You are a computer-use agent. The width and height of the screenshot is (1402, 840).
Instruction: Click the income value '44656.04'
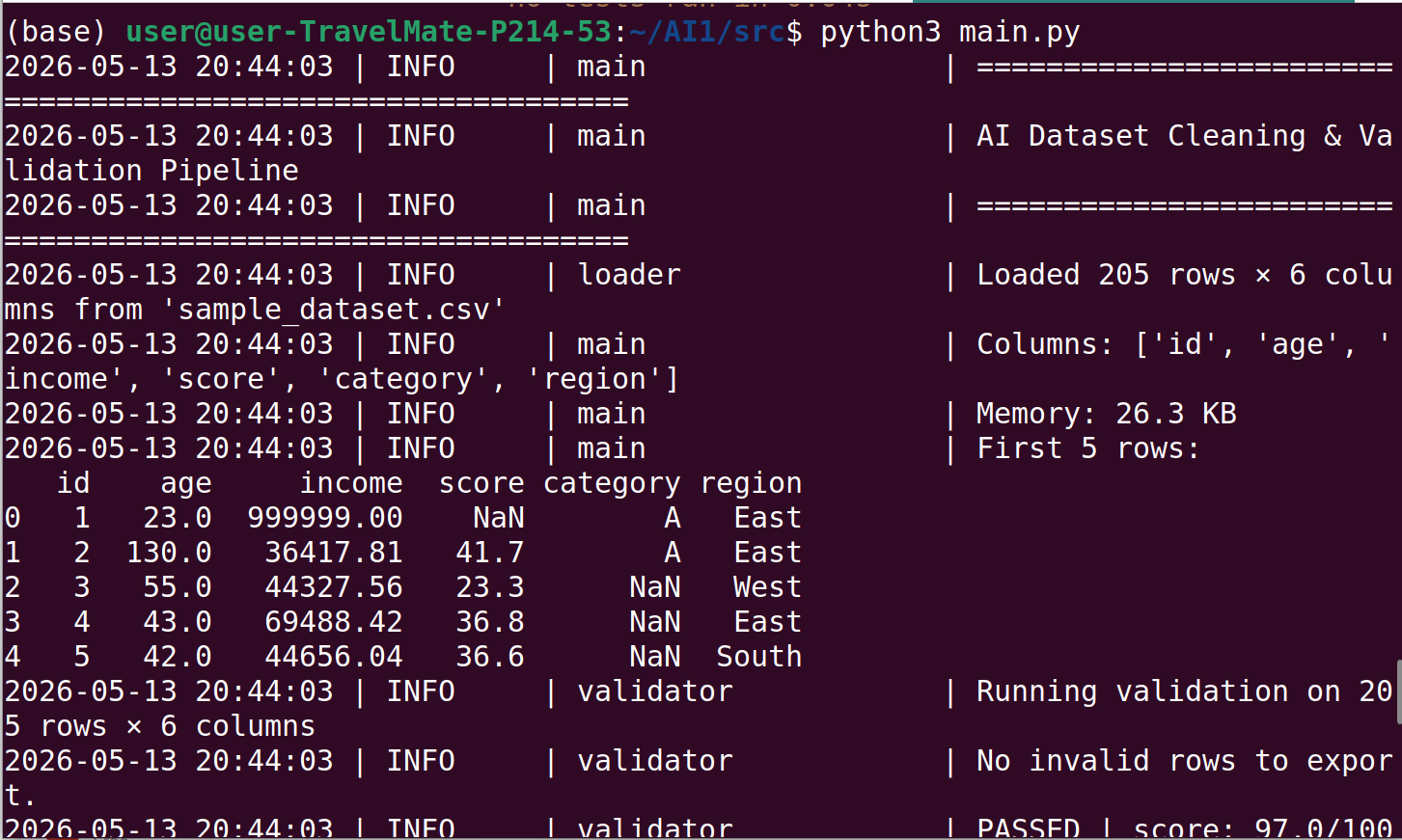click(334, 657)
